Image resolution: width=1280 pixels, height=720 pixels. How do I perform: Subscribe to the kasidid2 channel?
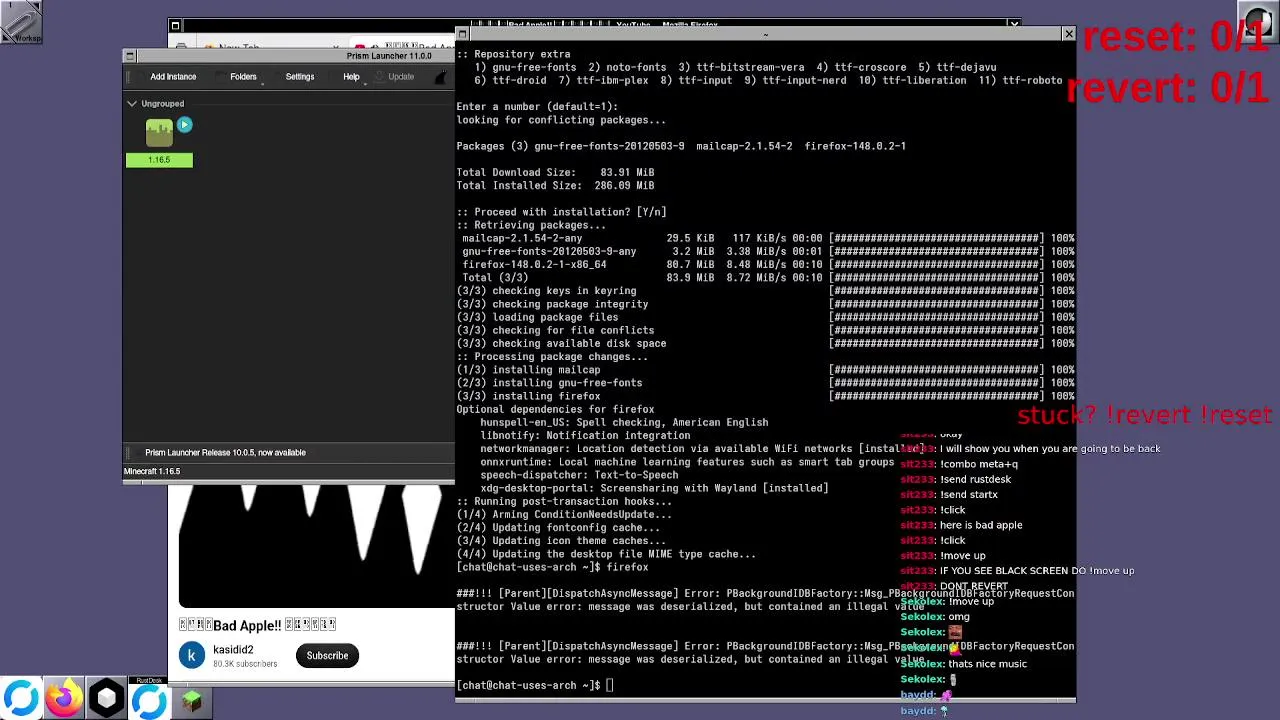tap(327, 656)
